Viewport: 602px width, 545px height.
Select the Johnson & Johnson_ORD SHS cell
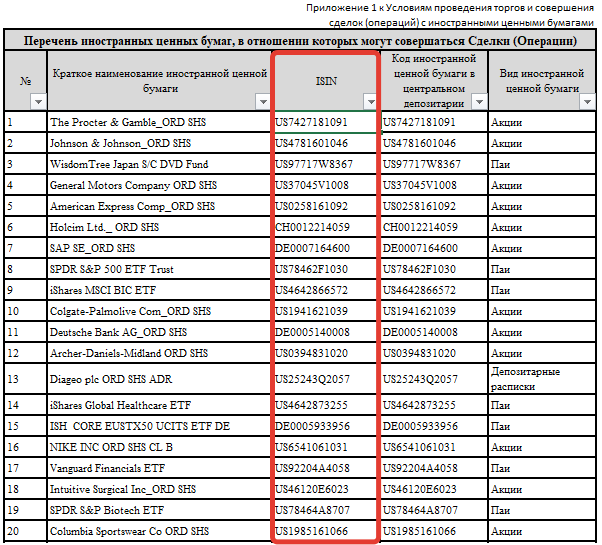click(x=158, y=143)
